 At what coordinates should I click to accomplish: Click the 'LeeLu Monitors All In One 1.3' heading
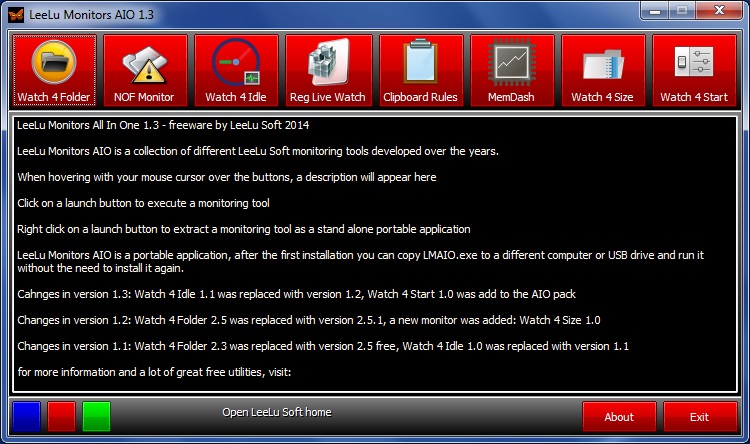pyautogui.click(x=163, y=125)
